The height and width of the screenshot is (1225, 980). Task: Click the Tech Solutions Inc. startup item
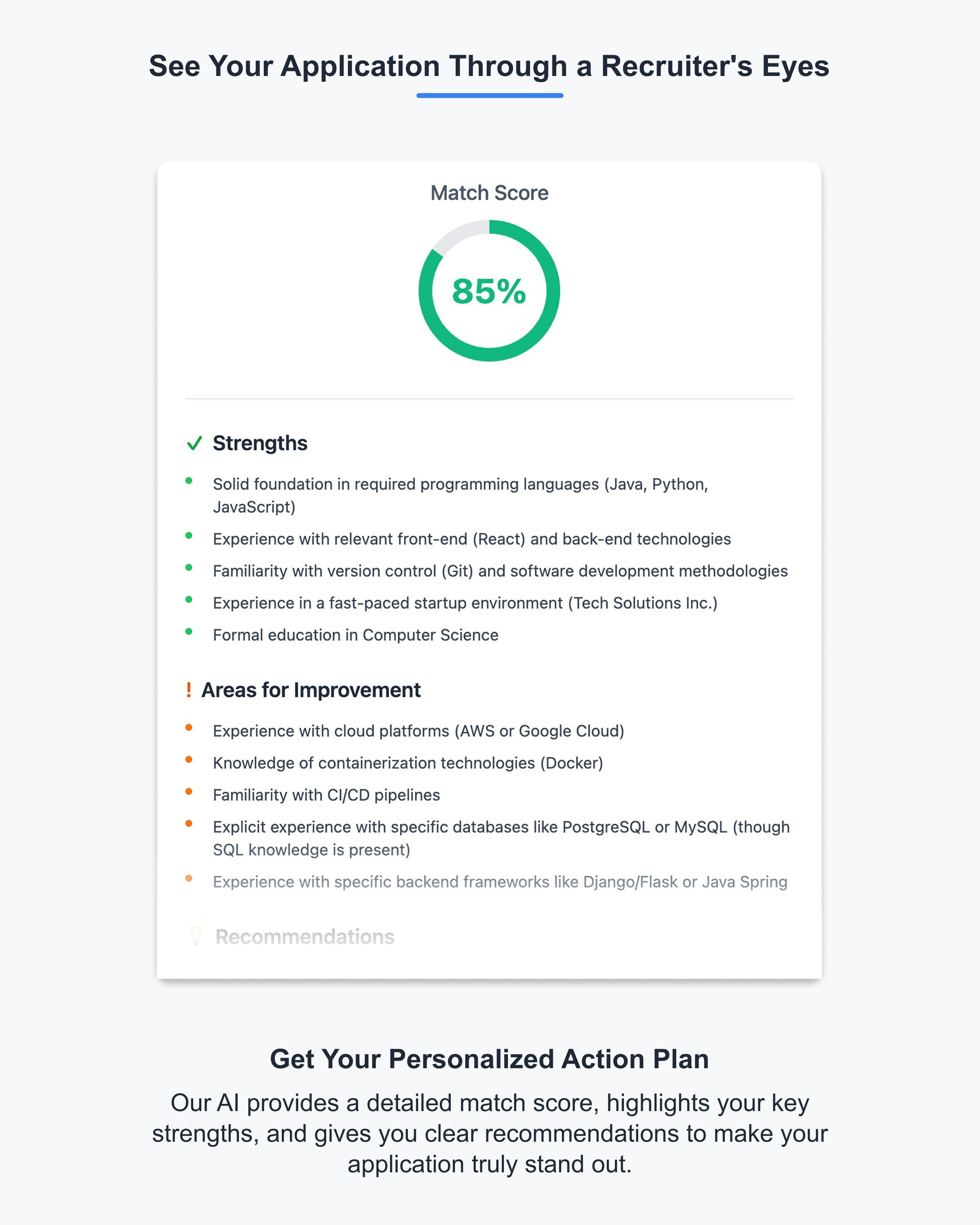pos(465,603)
